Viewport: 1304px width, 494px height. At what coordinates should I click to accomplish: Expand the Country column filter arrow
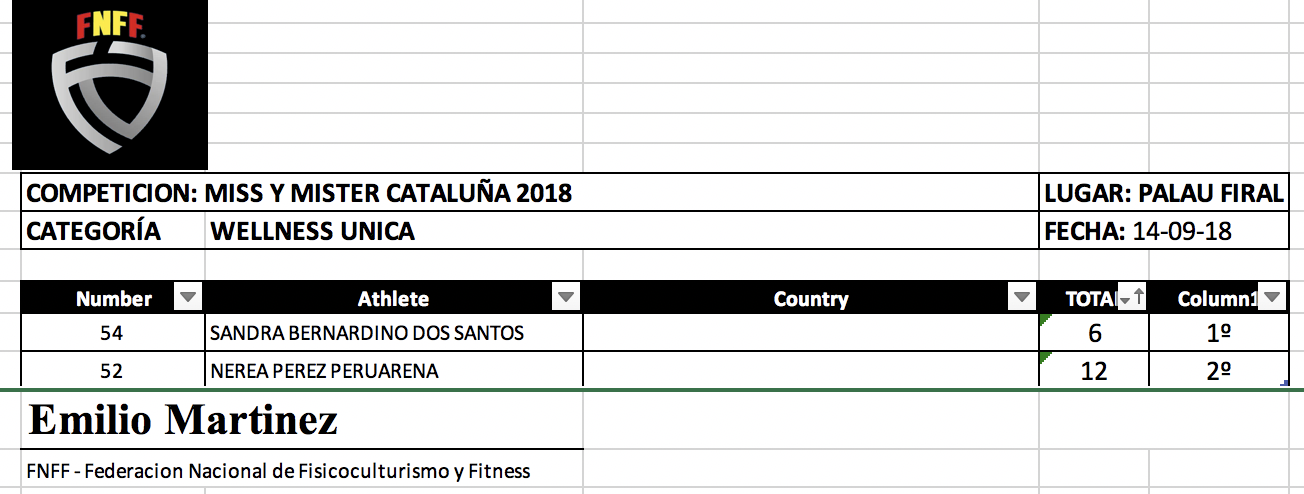1021,297
